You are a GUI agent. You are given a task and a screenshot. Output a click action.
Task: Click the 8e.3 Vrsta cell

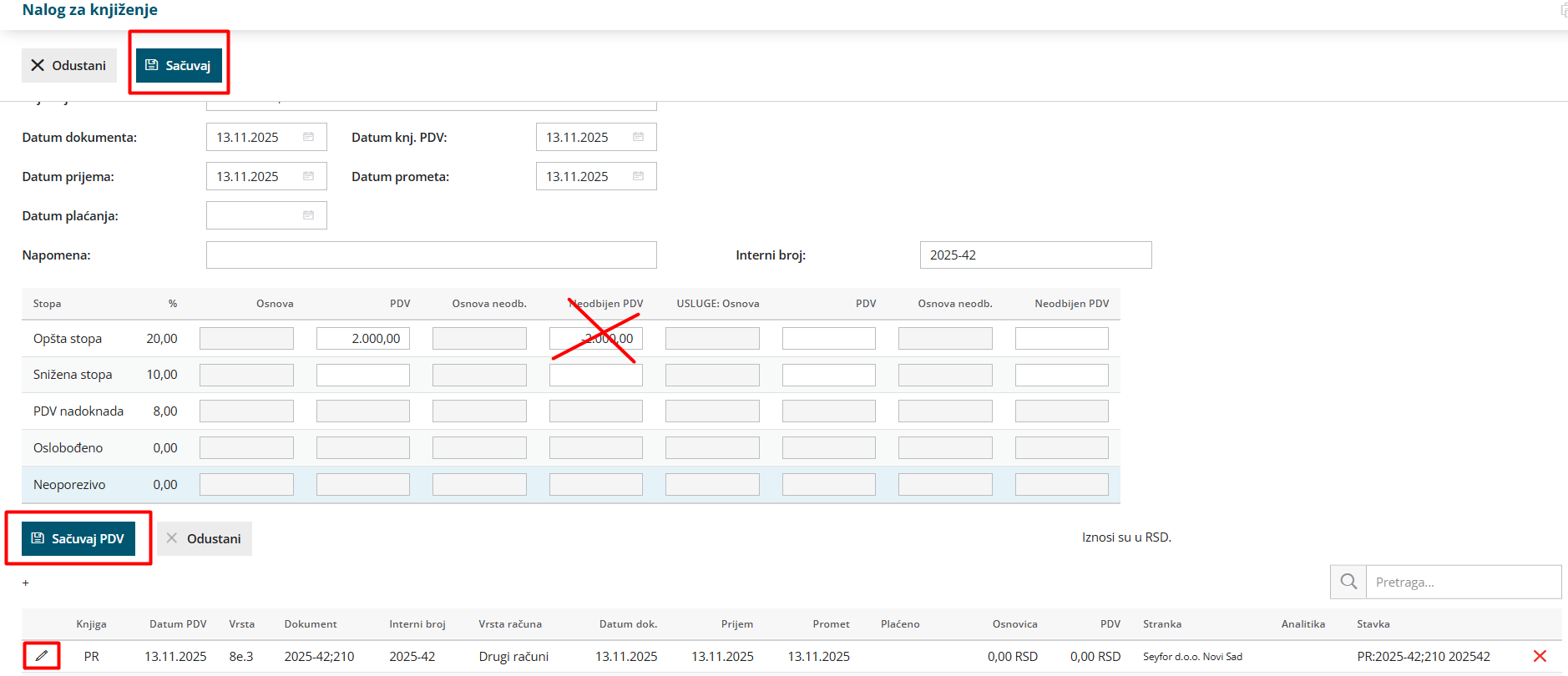click(x=241, y=656)
